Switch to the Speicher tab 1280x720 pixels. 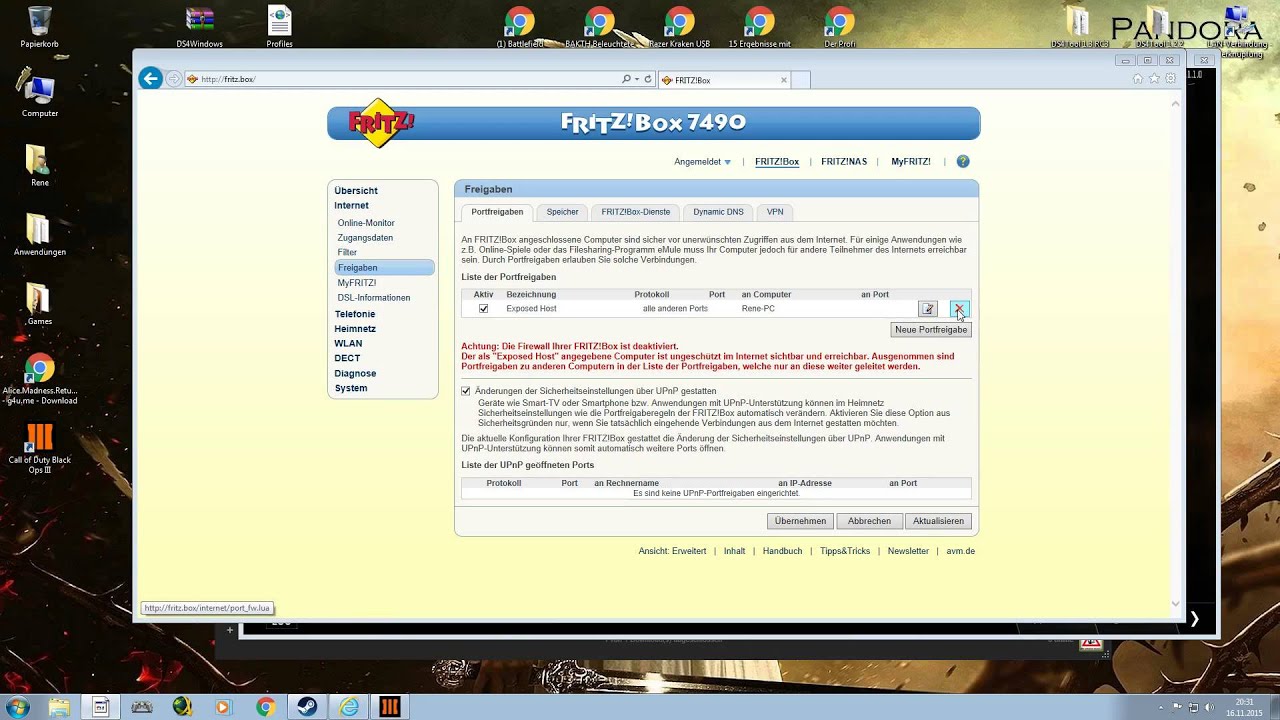[x=562, y=212]
